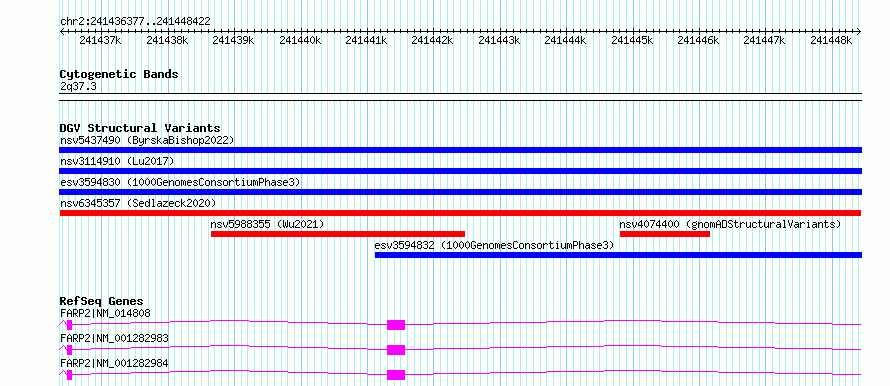The height and width of the screenshot is (386, 890).
Task: Click the small left exon of FARP2|NM_001282983
Action: pyautogui.click(x=69, y=350)
